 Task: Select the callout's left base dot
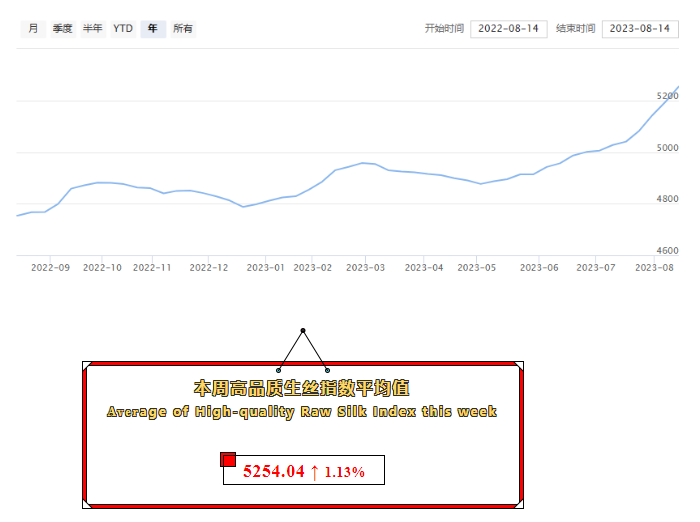point(279,370)
